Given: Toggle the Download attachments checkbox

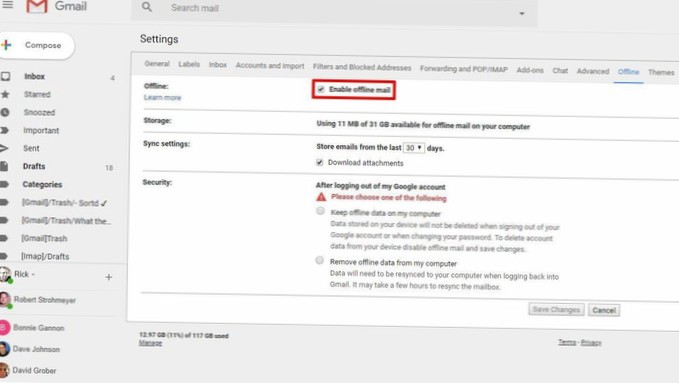Looking at the screenshot, I should pyautogui.click(x=320, y=162).
